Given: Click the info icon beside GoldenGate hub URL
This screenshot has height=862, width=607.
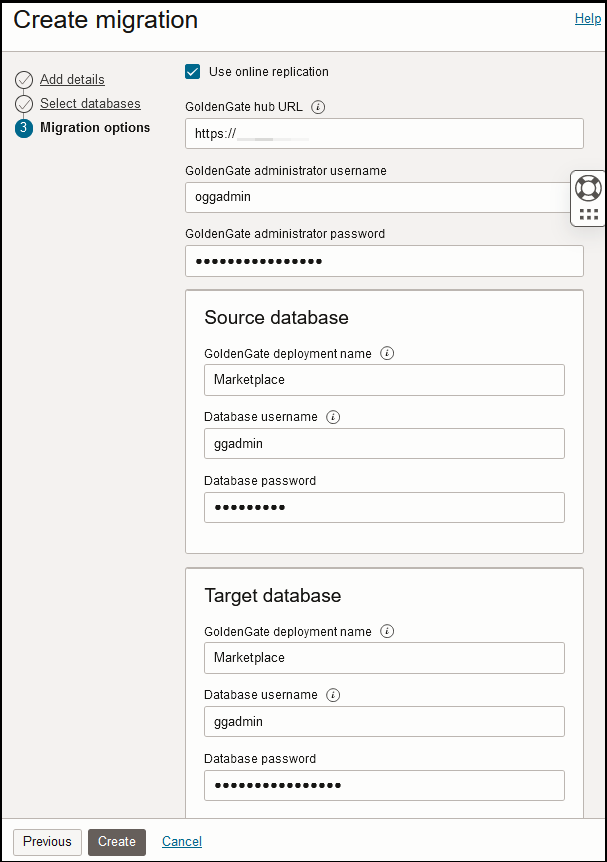Looking at the screenshot, I should (318, 107).
